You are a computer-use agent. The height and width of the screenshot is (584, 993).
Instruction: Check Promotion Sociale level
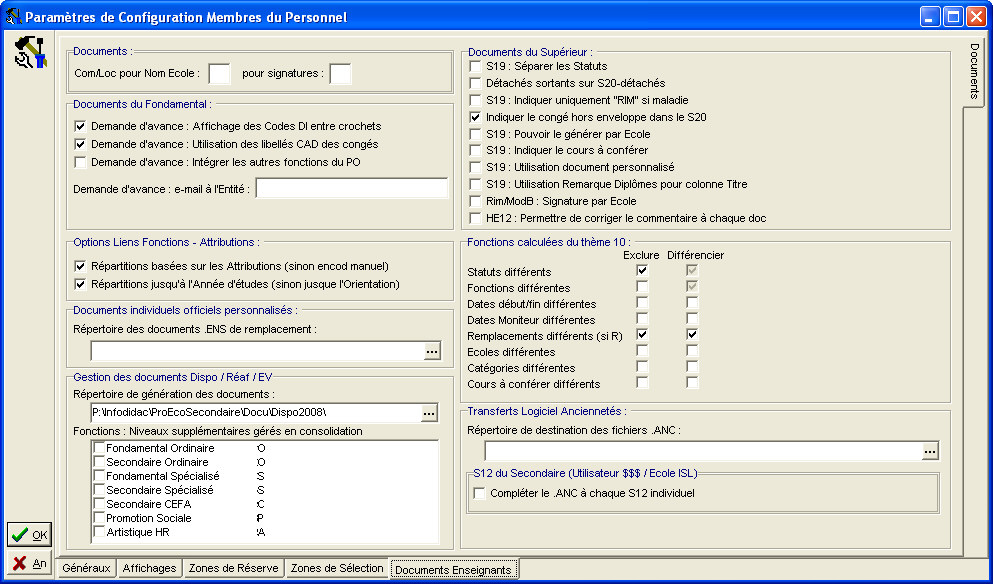click(x=99, y=517)
